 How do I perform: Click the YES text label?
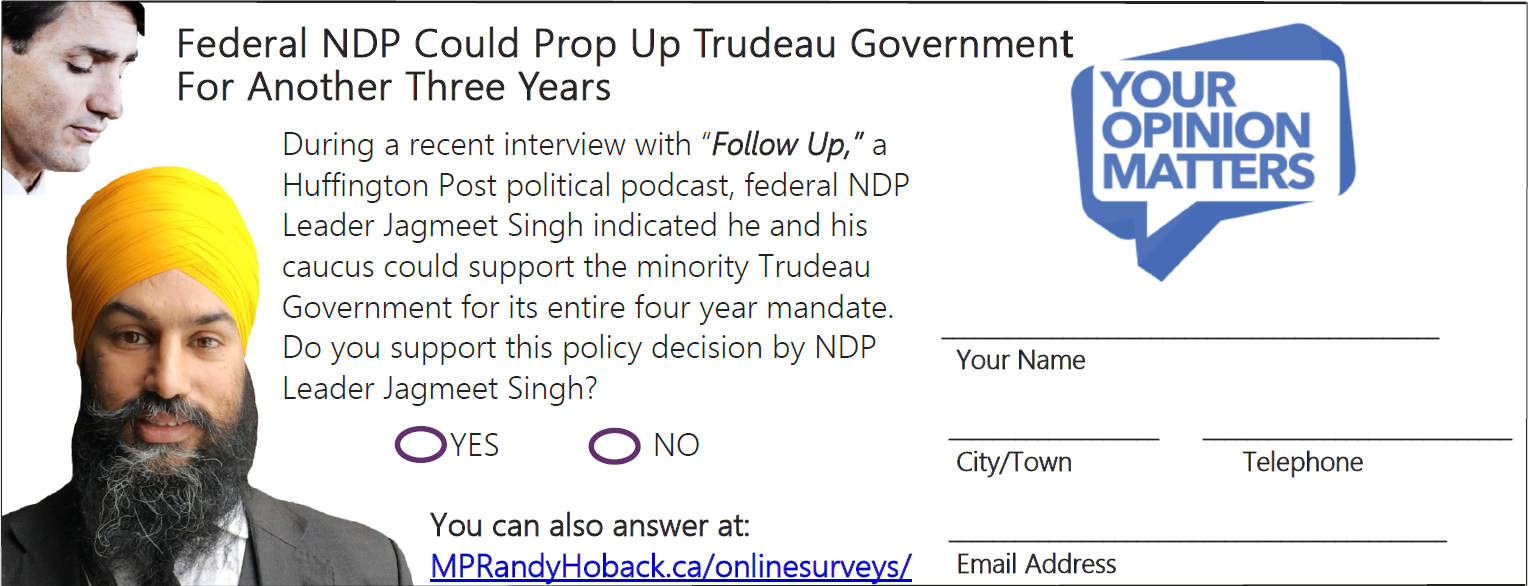pos(474,445)
